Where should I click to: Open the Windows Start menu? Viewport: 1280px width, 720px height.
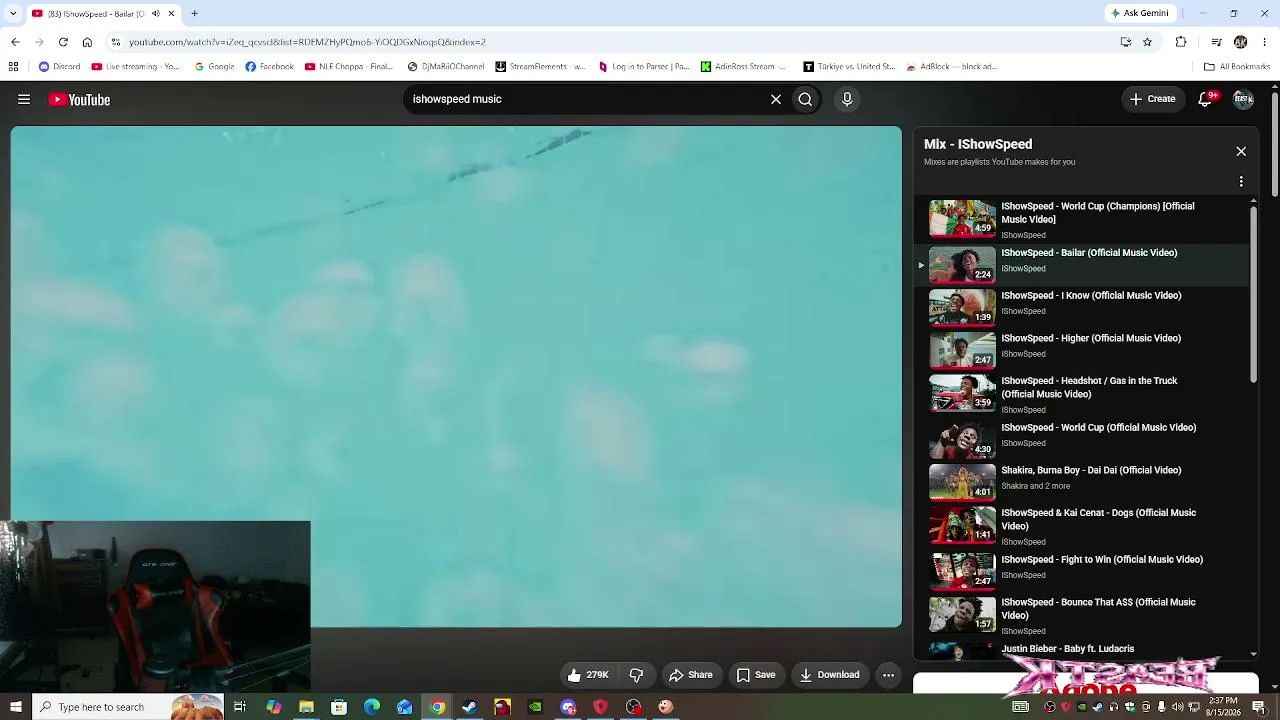tap(15, 707)
